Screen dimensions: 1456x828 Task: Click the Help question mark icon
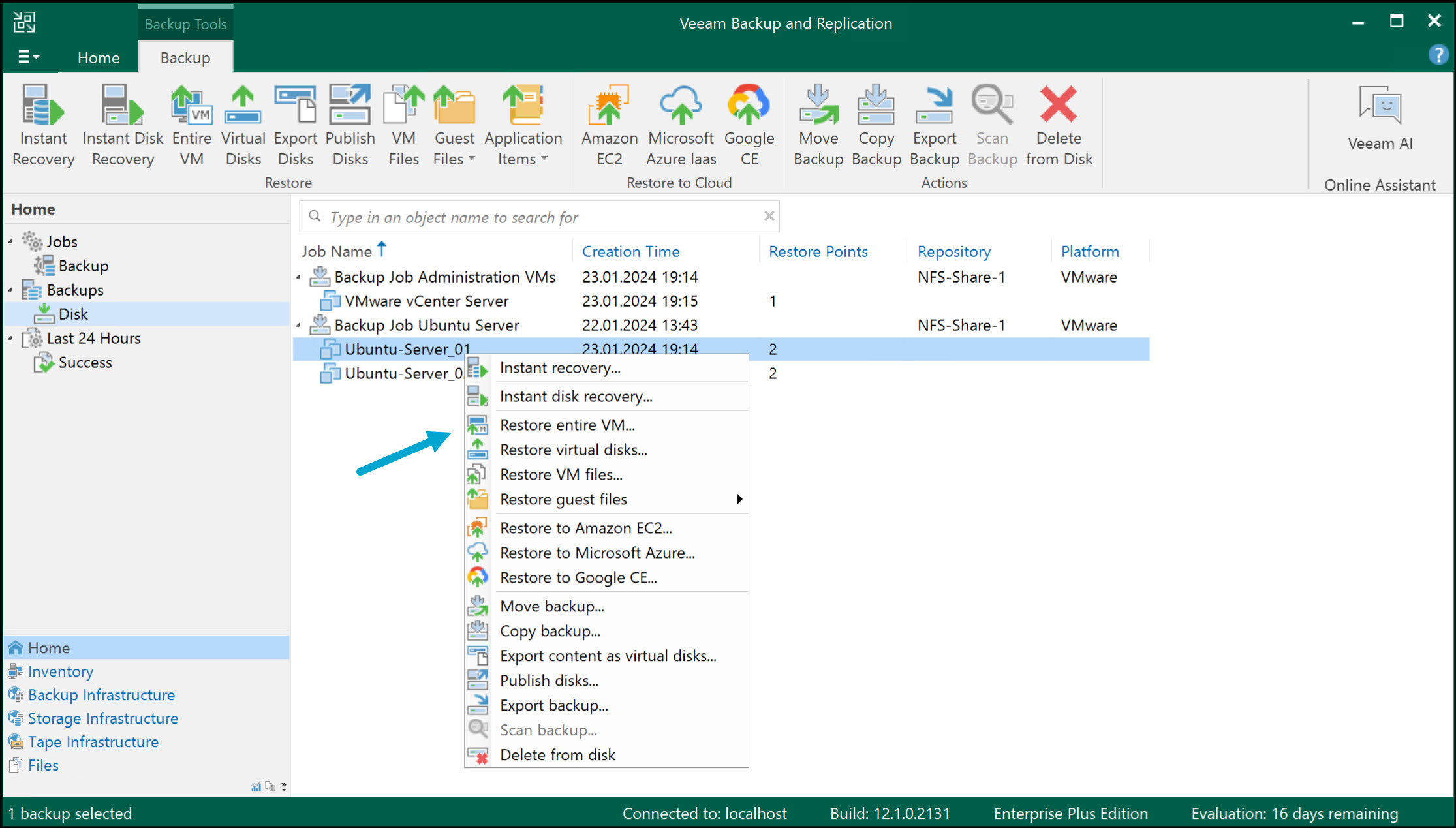click(1438, 55)
